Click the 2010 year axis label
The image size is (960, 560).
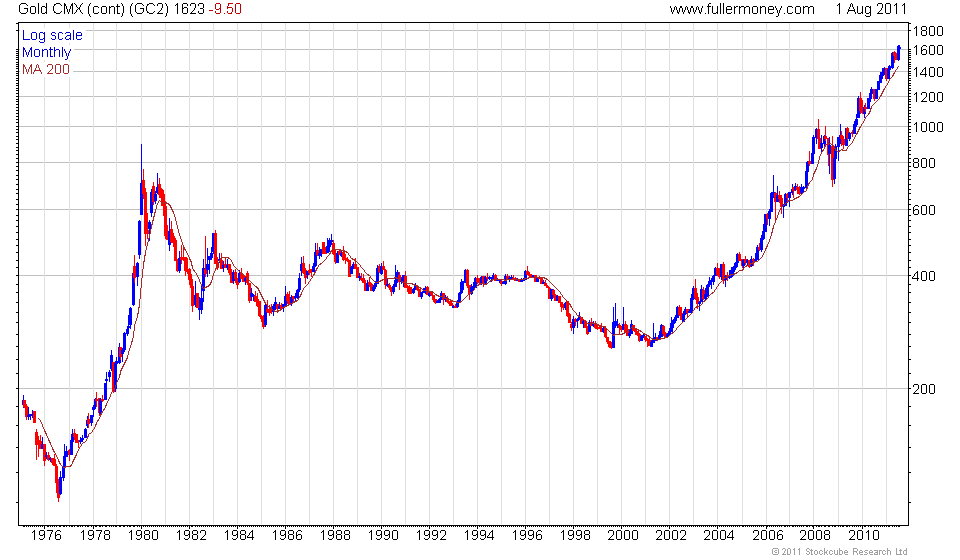click(863, 535)
